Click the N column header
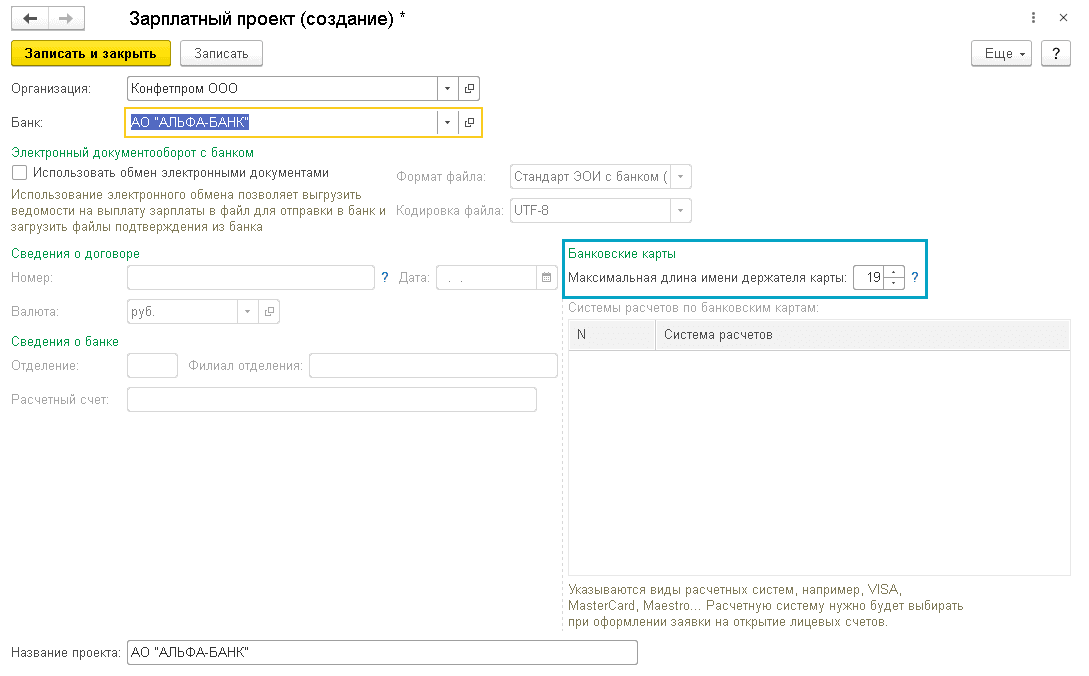Viewport: 1089px width, 676px height. [612, 335]
